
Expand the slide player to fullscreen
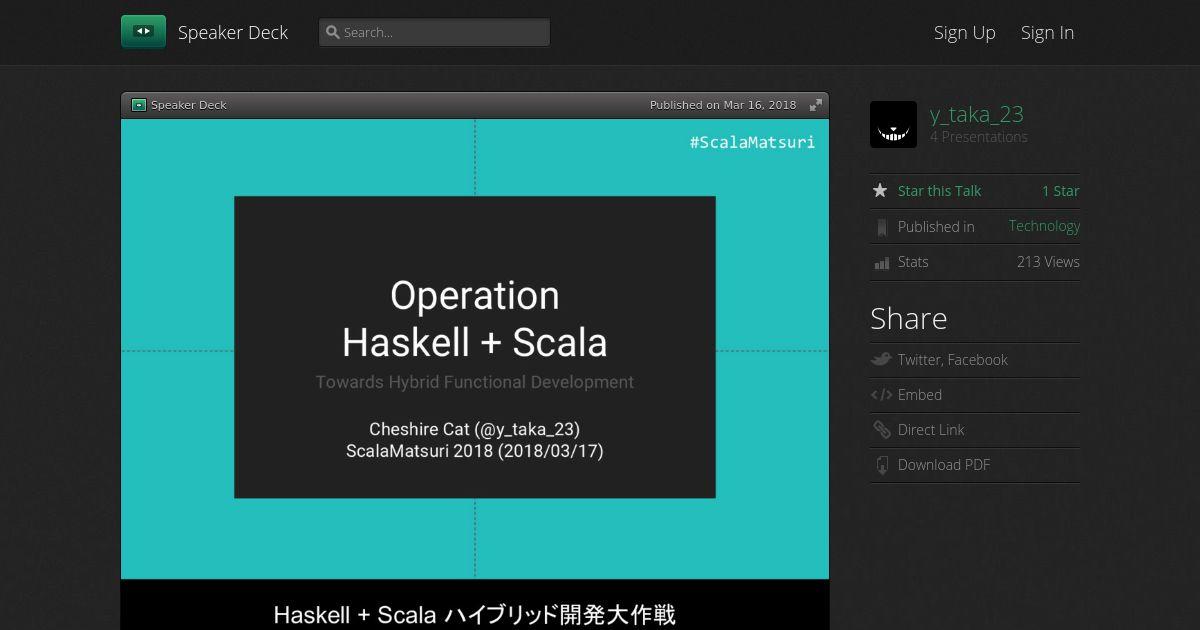click(x=816, y=105)
